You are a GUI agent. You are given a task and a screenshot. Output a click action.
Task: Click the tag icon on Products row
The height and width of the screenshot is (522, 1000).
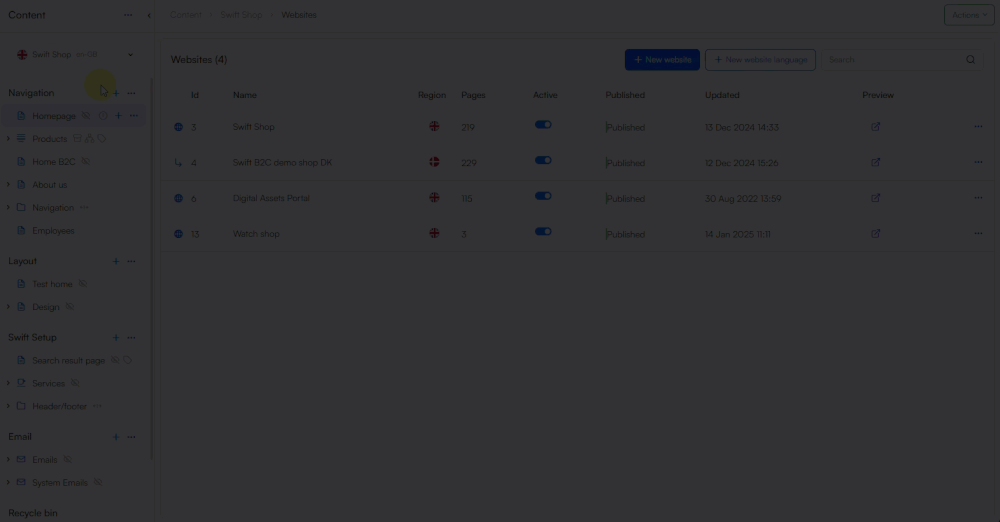coord(102,138)
